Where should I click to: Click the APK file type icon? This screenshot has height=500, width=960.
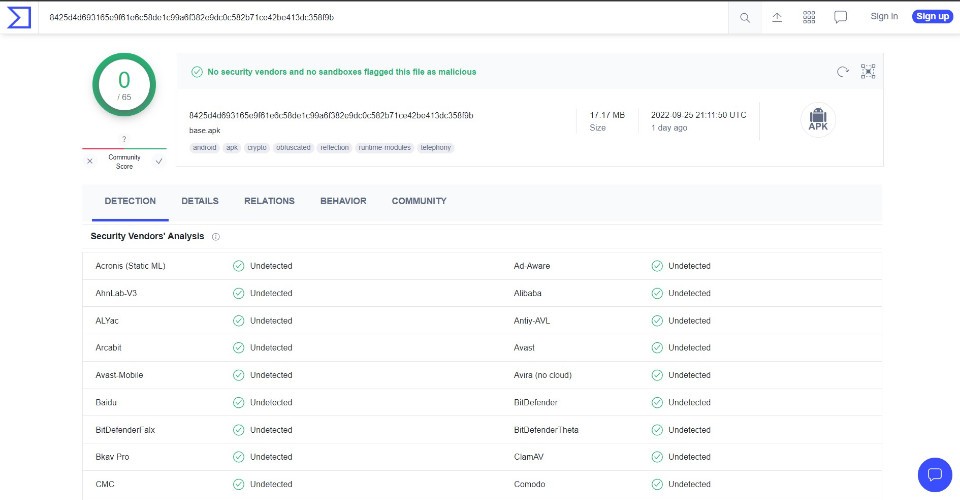coord(818,120)
